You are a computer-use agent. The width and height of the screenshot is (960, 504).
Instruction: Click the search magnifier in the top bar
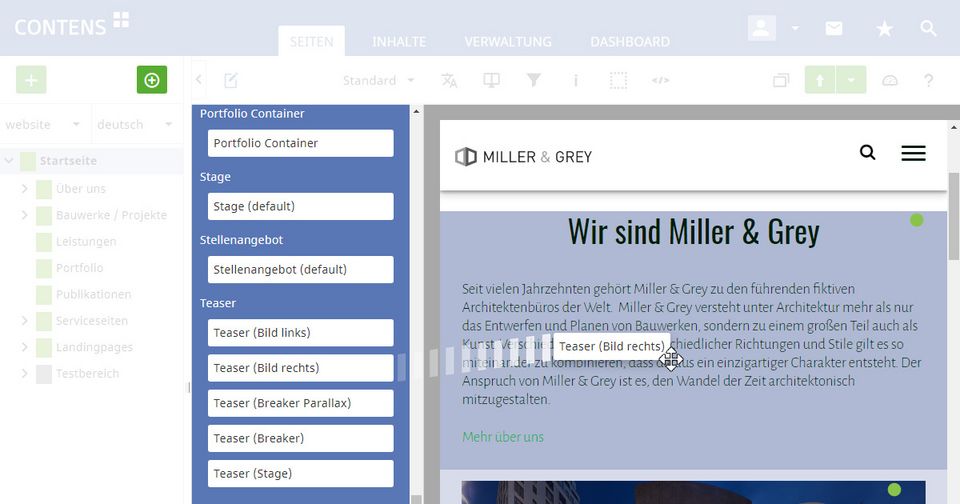point(928,29)
